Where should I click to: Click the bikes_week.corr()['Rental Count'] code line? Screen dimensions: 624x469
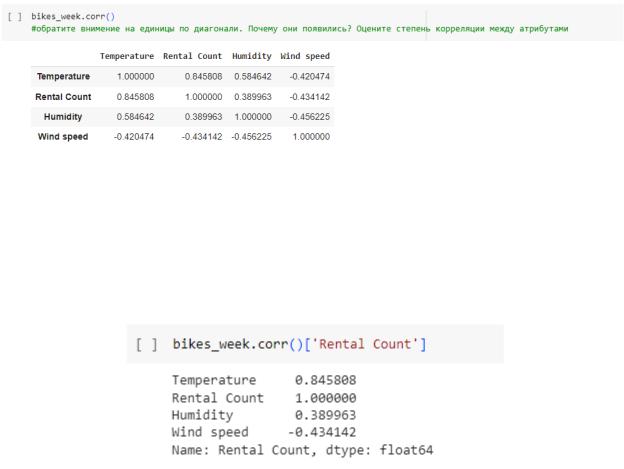pos(299,344)
